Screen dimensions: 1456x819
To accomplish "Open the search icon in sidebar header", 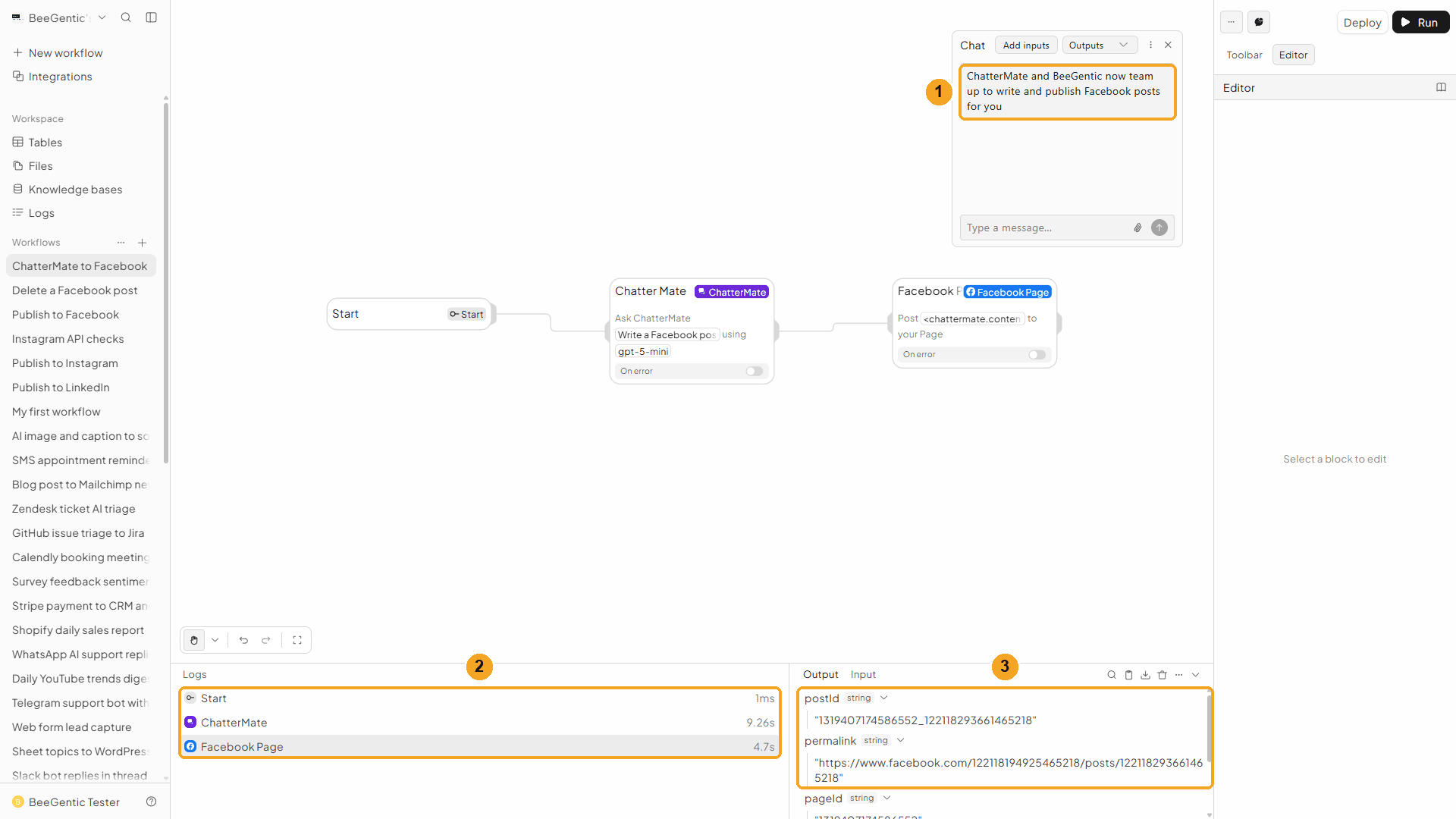I will coord(126,17).
